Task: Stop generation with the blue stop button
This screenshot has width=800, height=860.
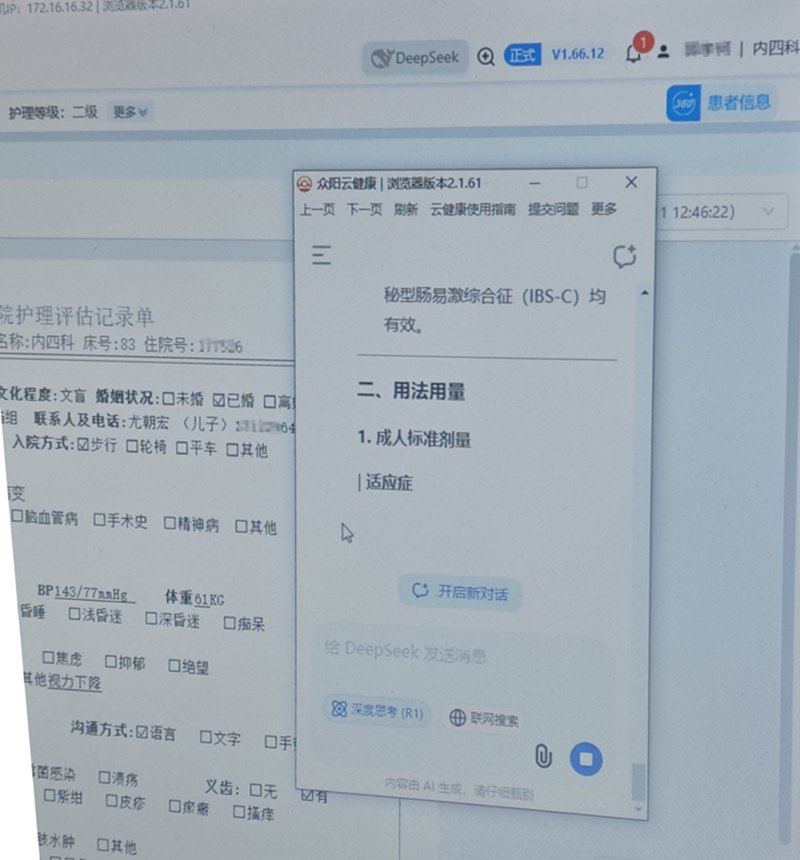Action: coord(586,759)
